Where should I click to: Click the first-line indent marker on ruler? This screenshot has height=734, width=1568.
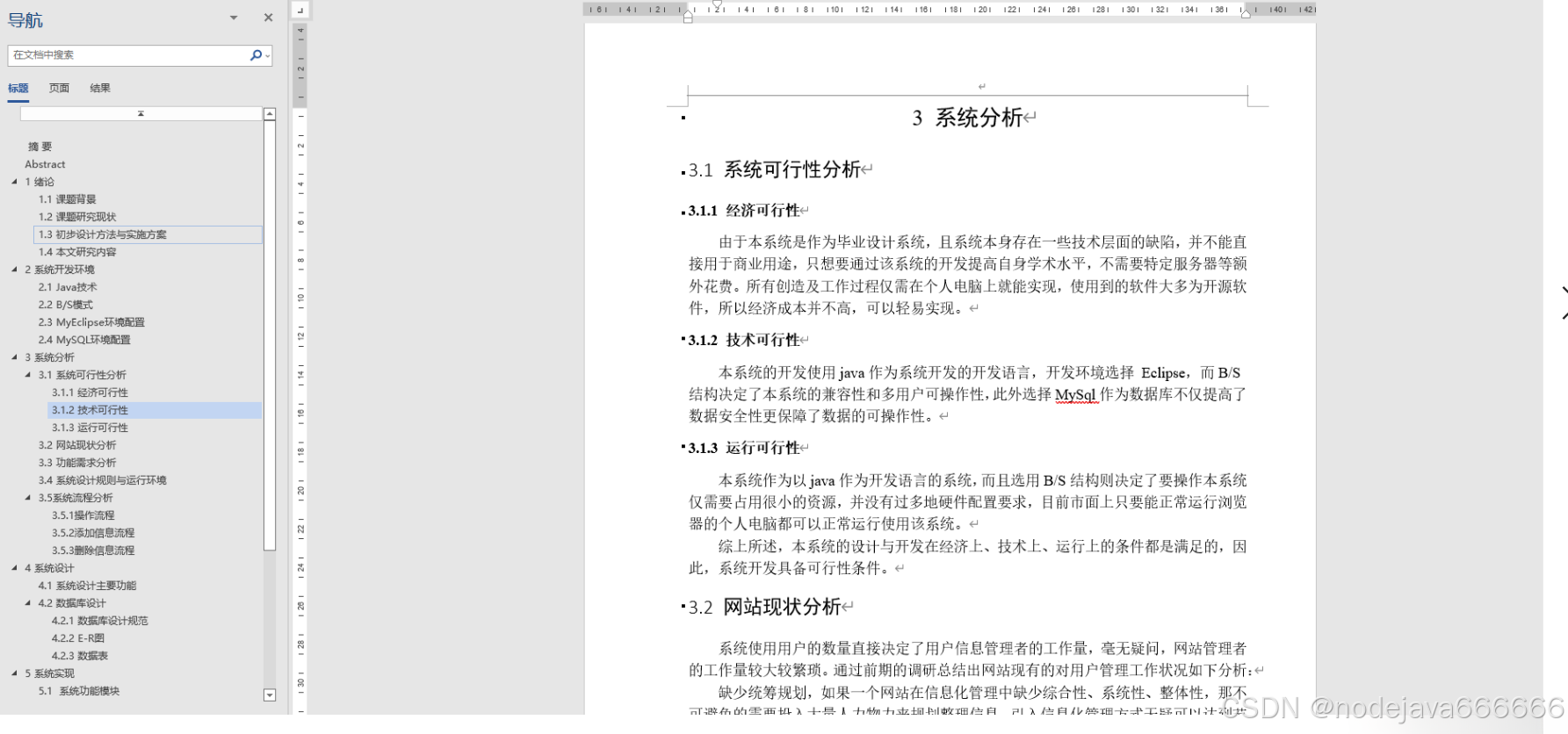click(x=718, y=4)
